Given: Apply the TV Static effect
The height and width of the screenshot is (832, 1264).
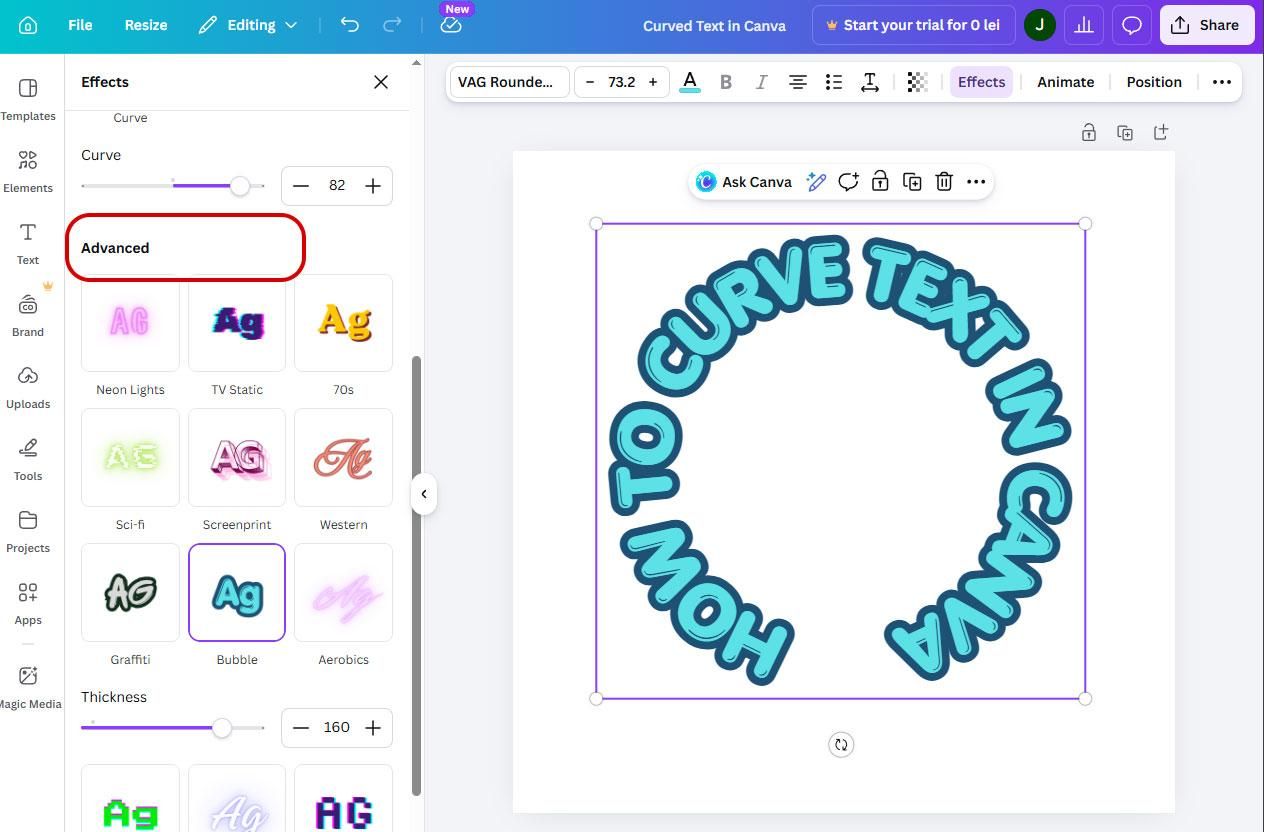Looking at the screenshot, I should pyautogui.click(x=237, y=323).
